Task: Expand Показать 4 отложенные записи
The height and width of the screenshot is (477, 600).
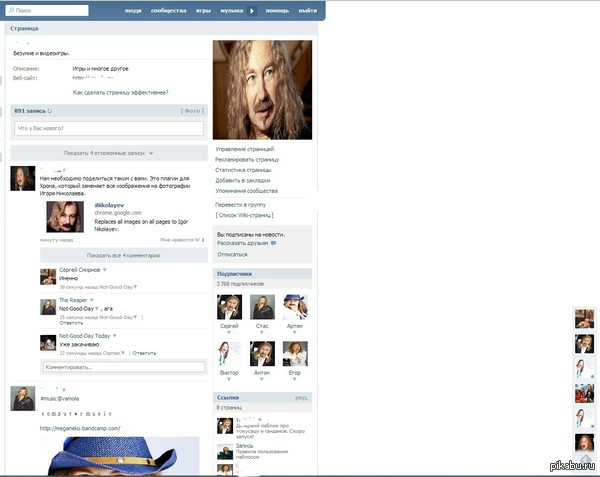Action: pyautogui.click(x=109, y=153)
